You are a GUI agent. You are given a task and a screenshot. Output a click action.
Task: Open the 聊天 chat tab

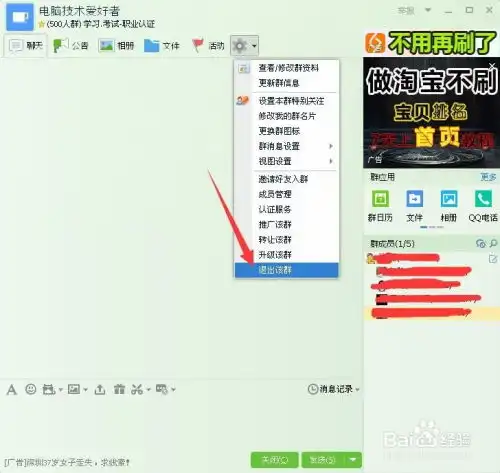[x=26, y=45]
